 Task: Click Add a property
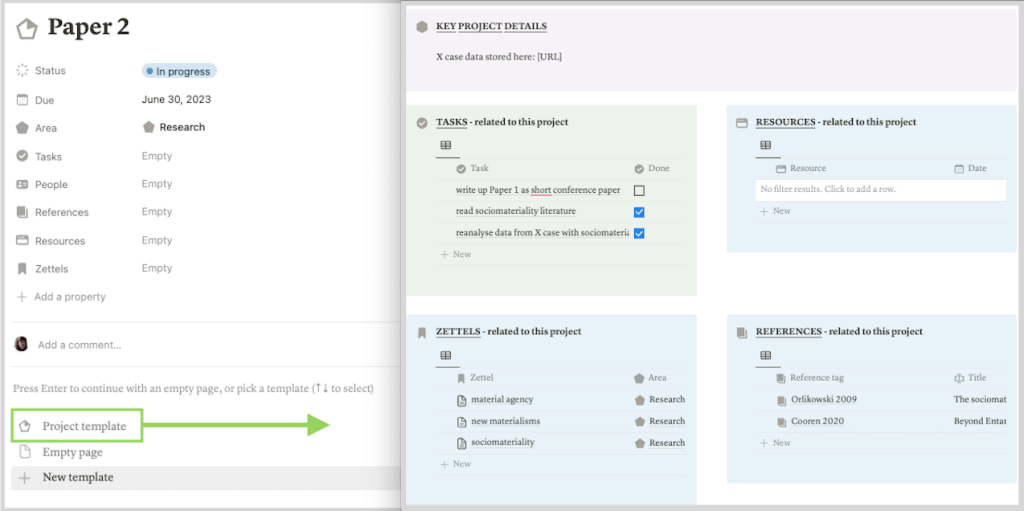click(69, 297)
